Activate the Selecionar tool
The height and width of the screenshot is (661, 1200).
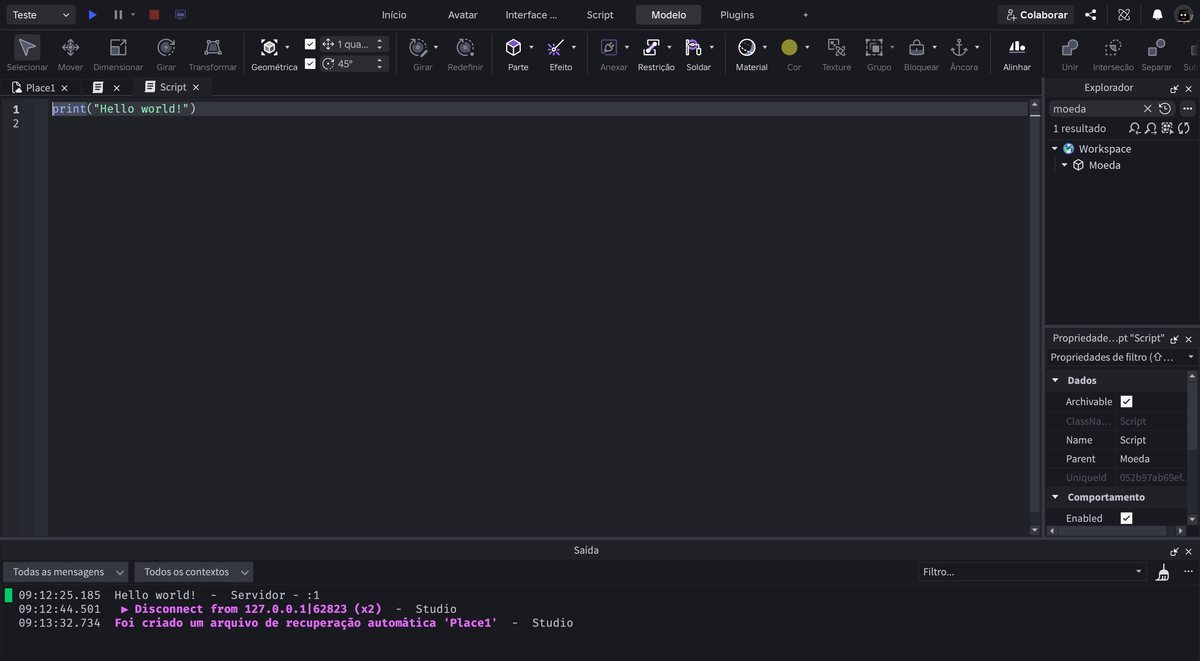coord(27,53)
